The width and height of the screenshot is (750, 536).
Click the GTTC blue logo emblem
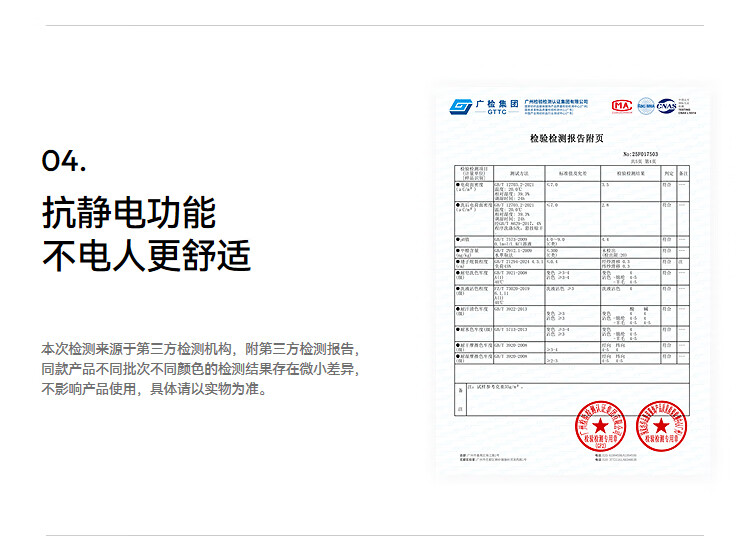[x=461, y=106]
